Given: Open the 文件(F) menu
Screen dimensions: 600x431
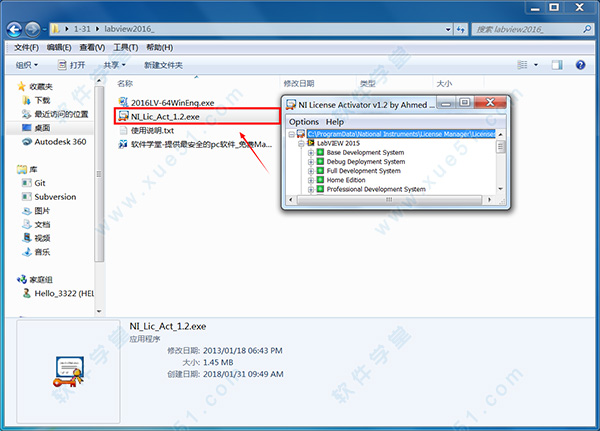Looking at the screenshot, I should (26, 47).
